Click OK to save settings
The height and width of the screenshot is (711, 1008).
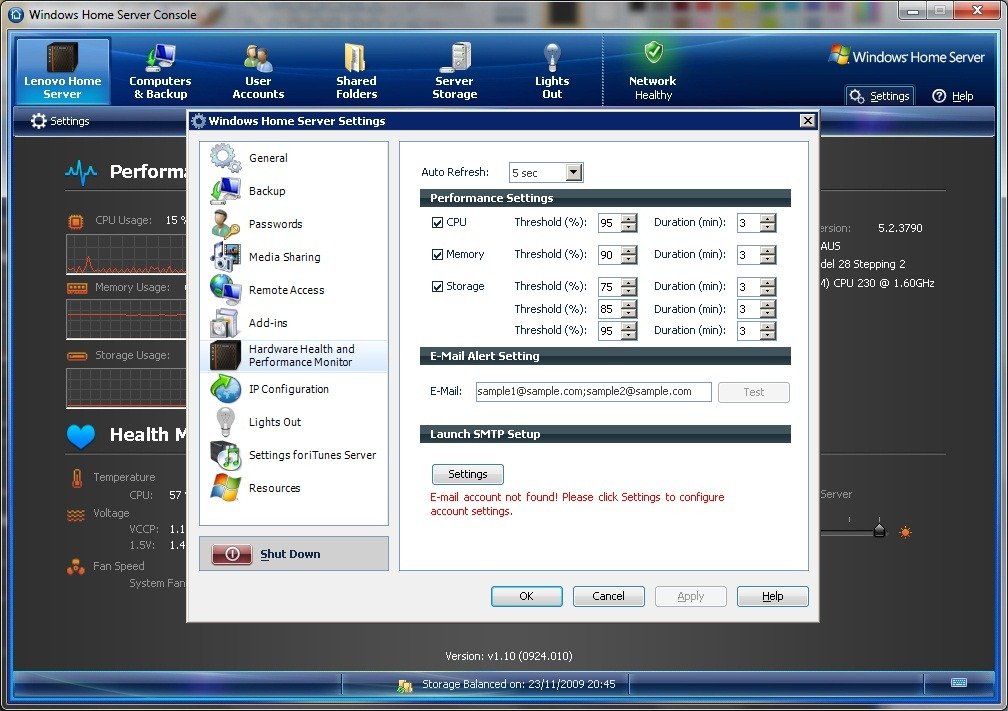point(526,596)
